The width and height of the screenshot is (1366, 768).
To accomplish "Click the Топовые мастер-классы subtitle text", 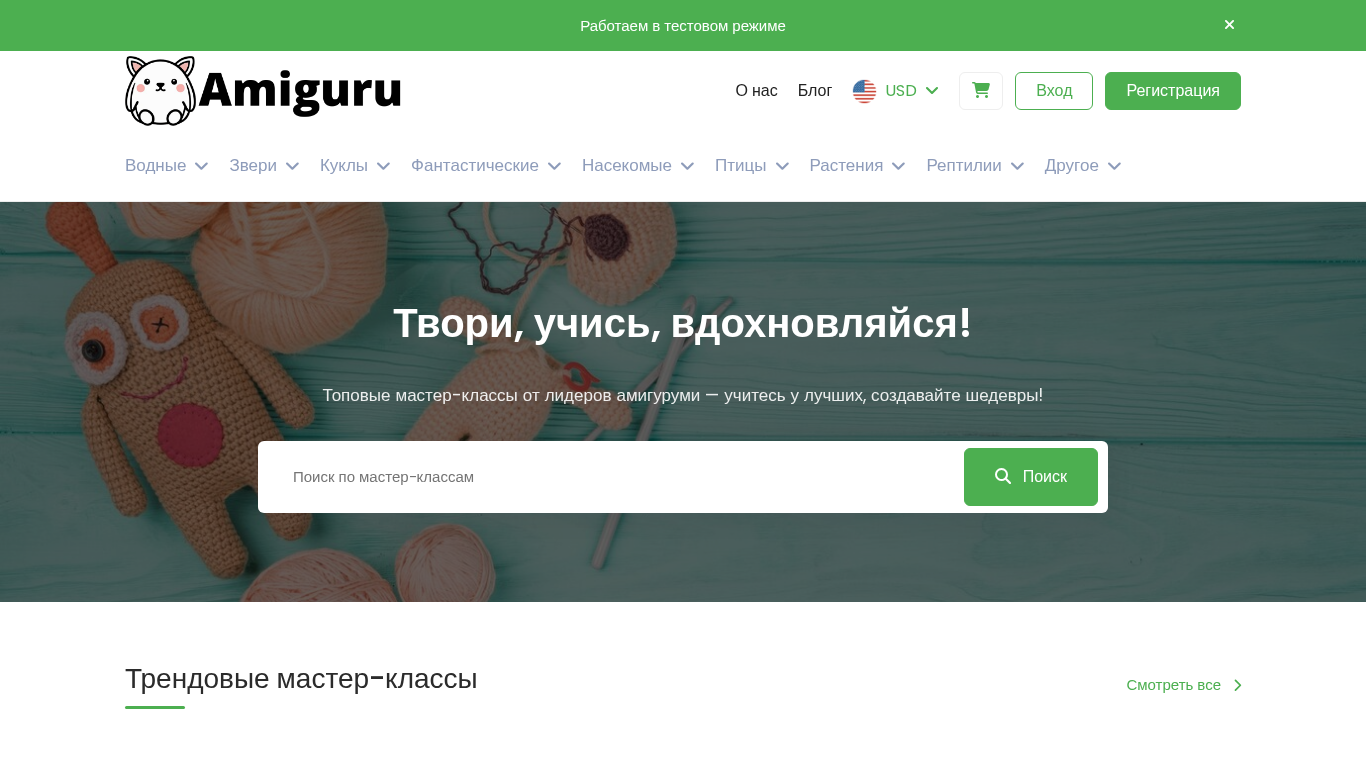I will [x=683, y=395].
